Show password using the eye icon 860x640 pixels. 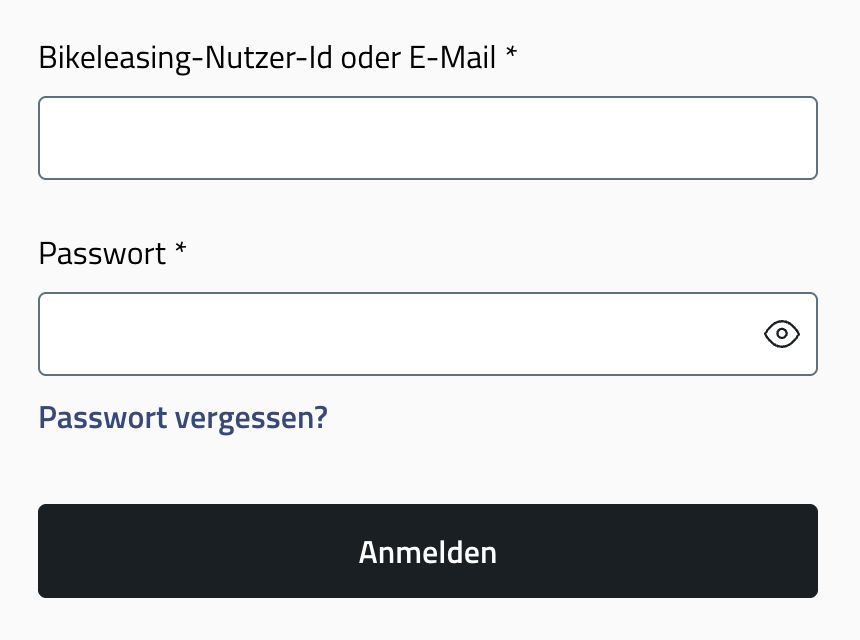782,334
